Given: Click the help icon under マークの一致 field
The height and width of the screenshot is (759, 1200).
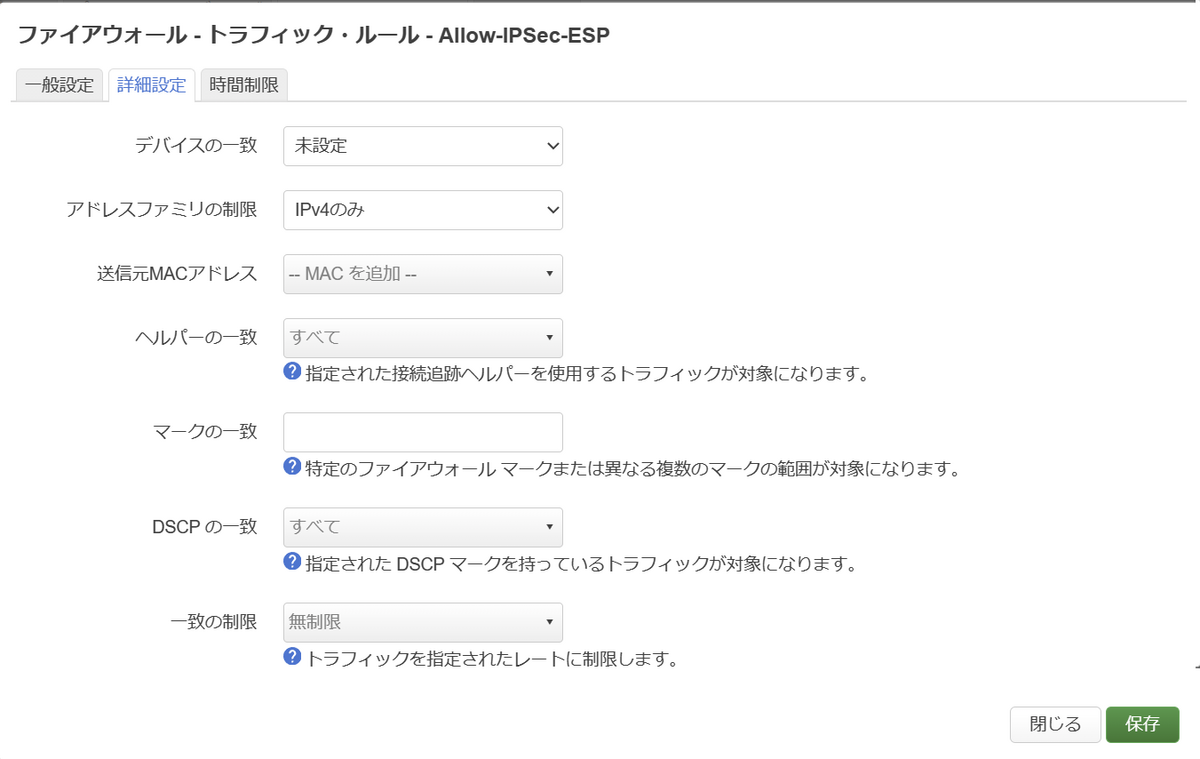Looking at the screenshot, I should tap(292, 466).
